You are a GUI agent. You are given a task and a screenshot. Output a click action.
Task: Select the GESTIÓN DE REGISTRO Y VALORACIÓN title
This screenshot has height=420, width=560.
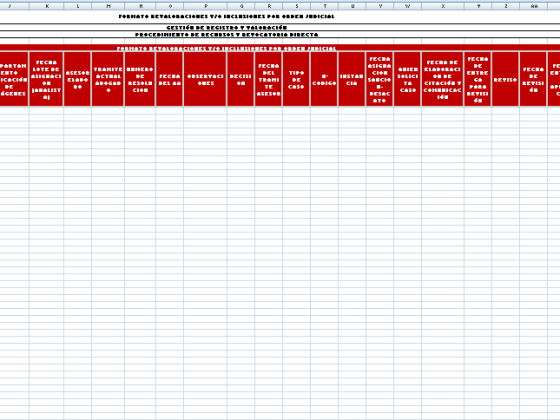(227, 28)
